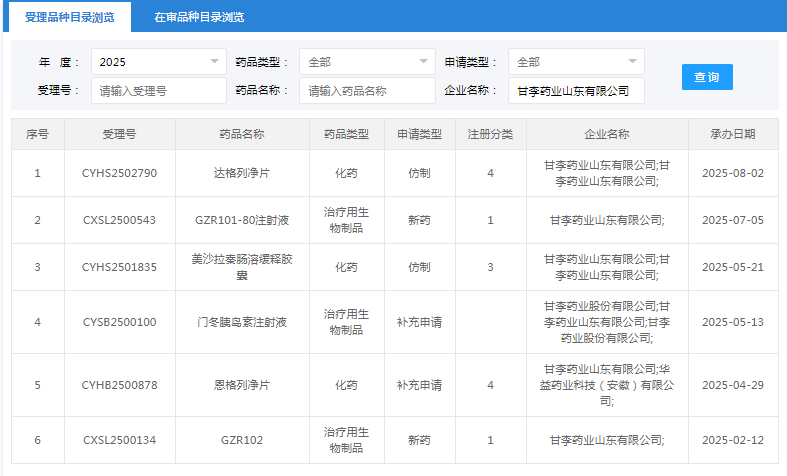Select acceptance number CYHS2502790

pos(119,173)
